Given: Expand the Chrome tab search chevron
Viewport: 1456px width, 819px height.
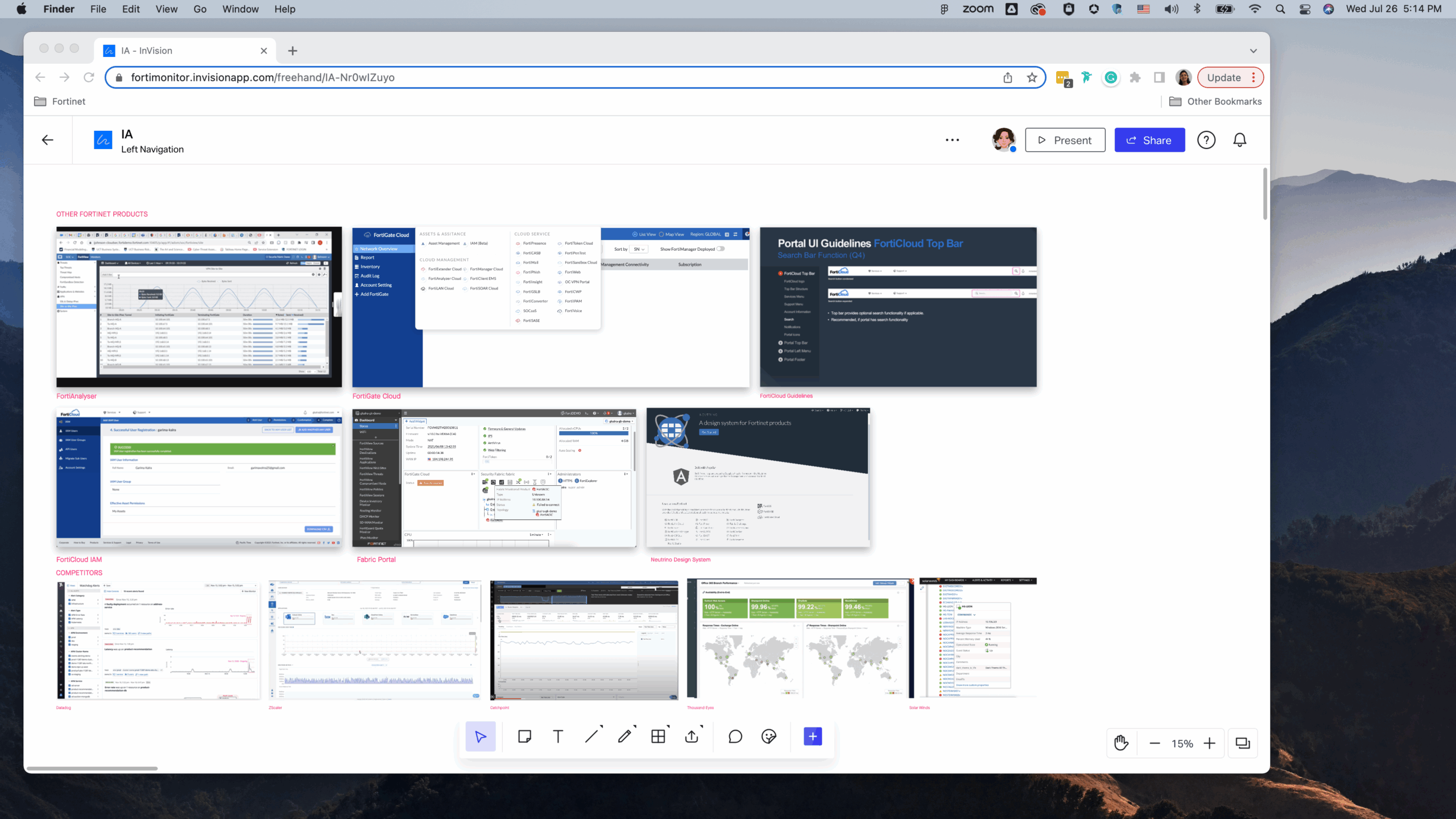Looking at the screenshot, I should (1253, 51).
